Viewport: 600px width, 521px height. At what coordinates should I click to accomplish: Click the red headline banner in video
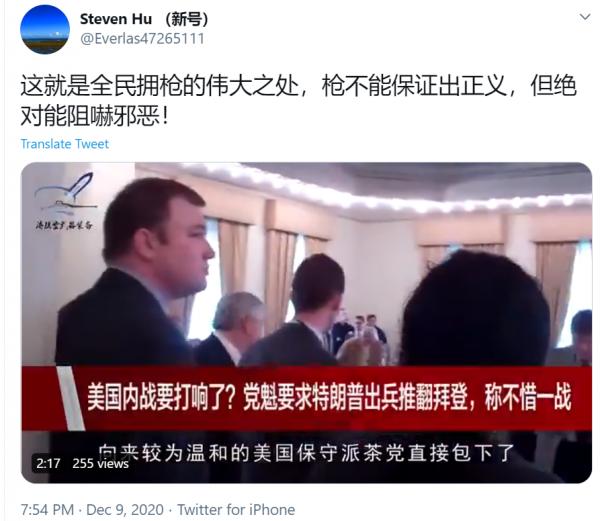[307, 398]
